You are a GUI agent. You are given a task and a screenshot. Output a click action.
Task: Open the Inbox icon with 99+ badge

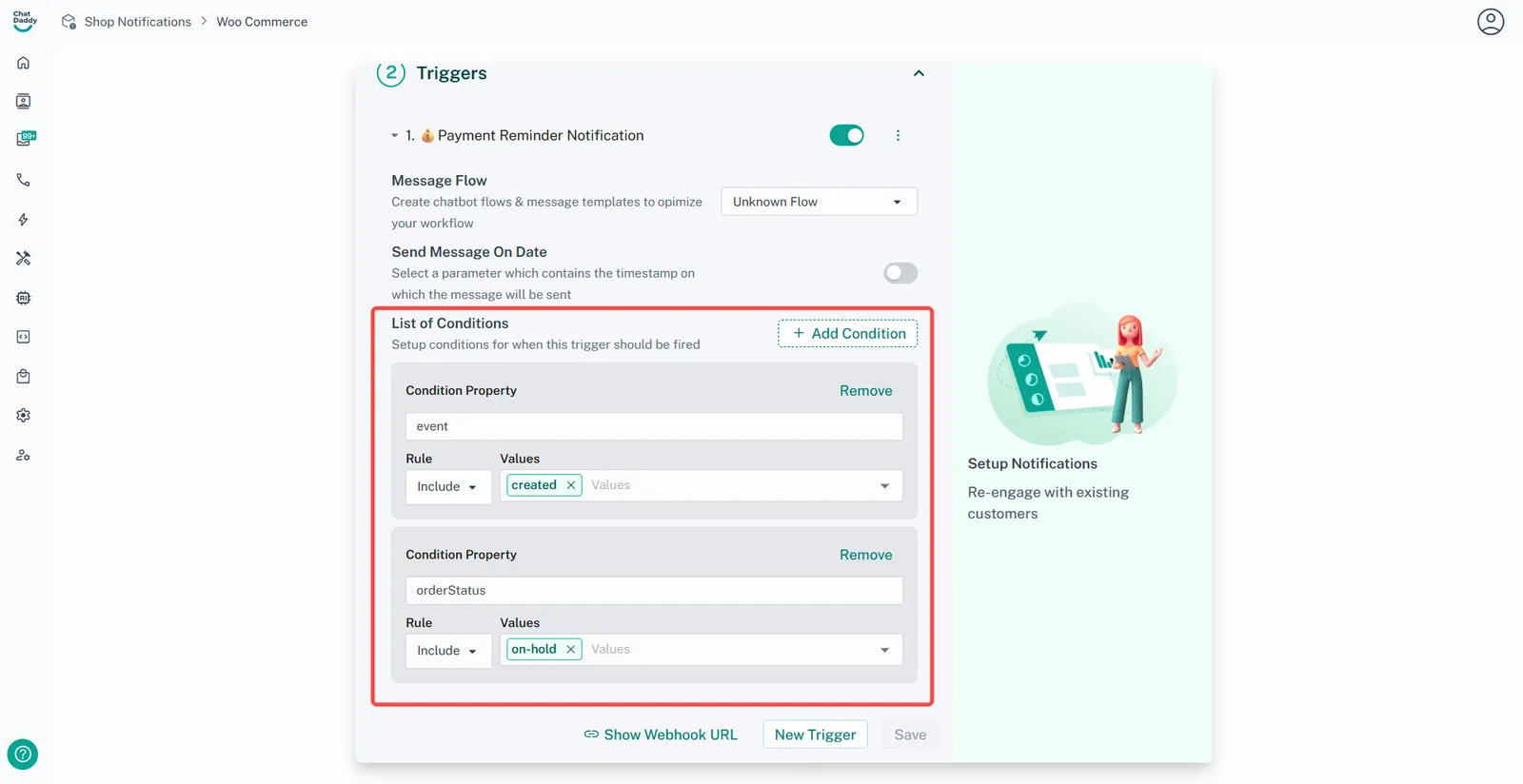tap(25, 139)
